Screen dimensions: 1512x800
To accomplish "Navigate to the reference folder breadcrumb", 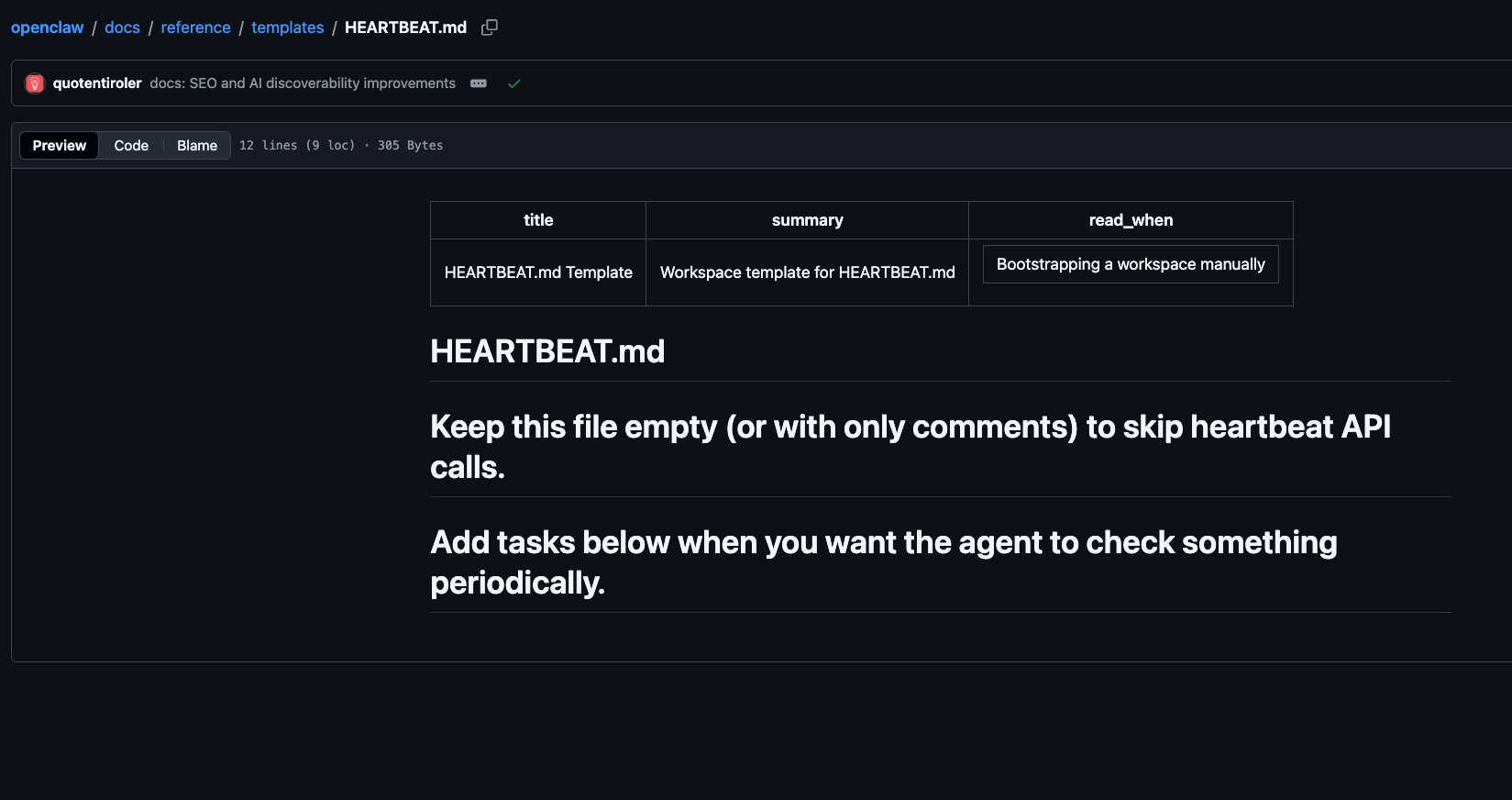I will pos(195,28).
